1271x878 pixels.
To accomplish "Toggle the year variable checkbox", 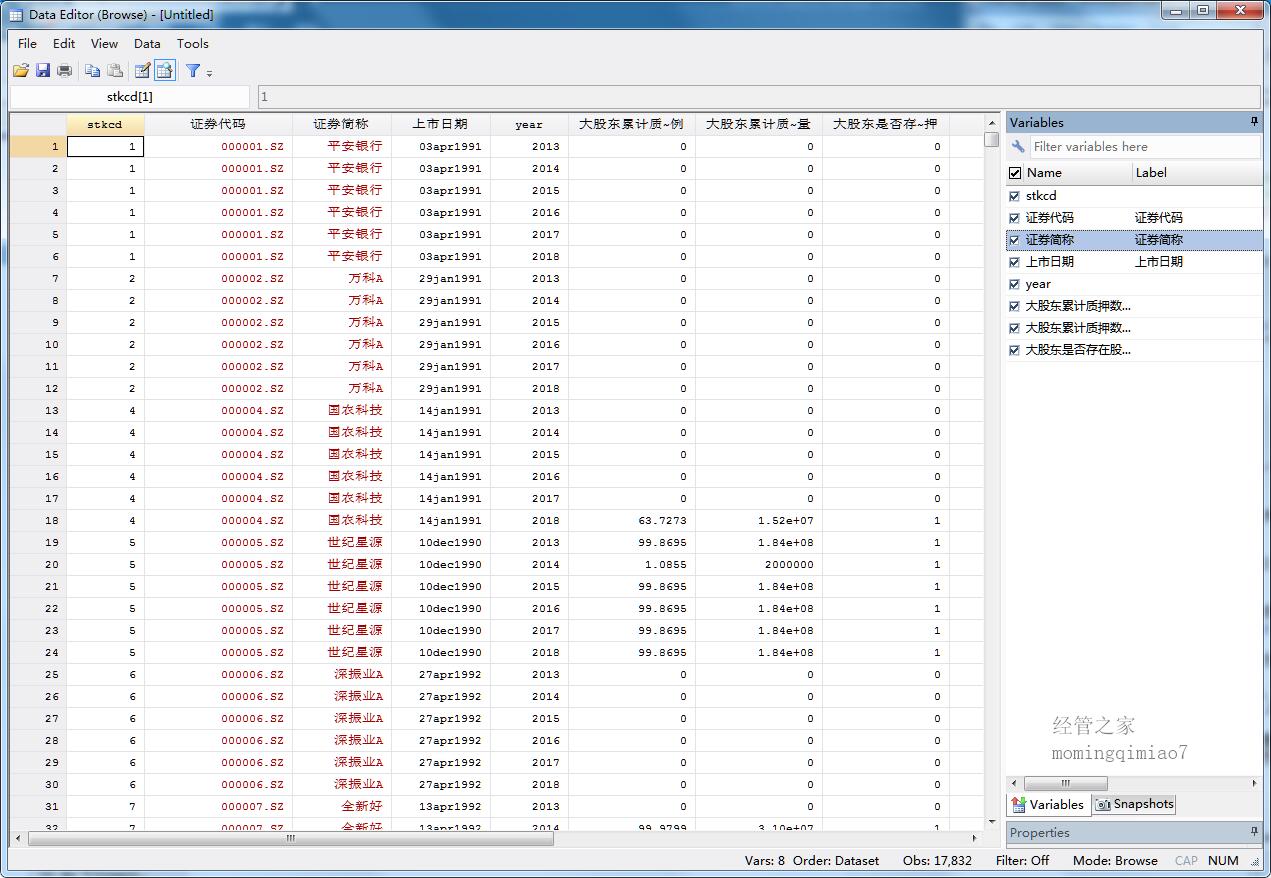I will (1015, 284).
